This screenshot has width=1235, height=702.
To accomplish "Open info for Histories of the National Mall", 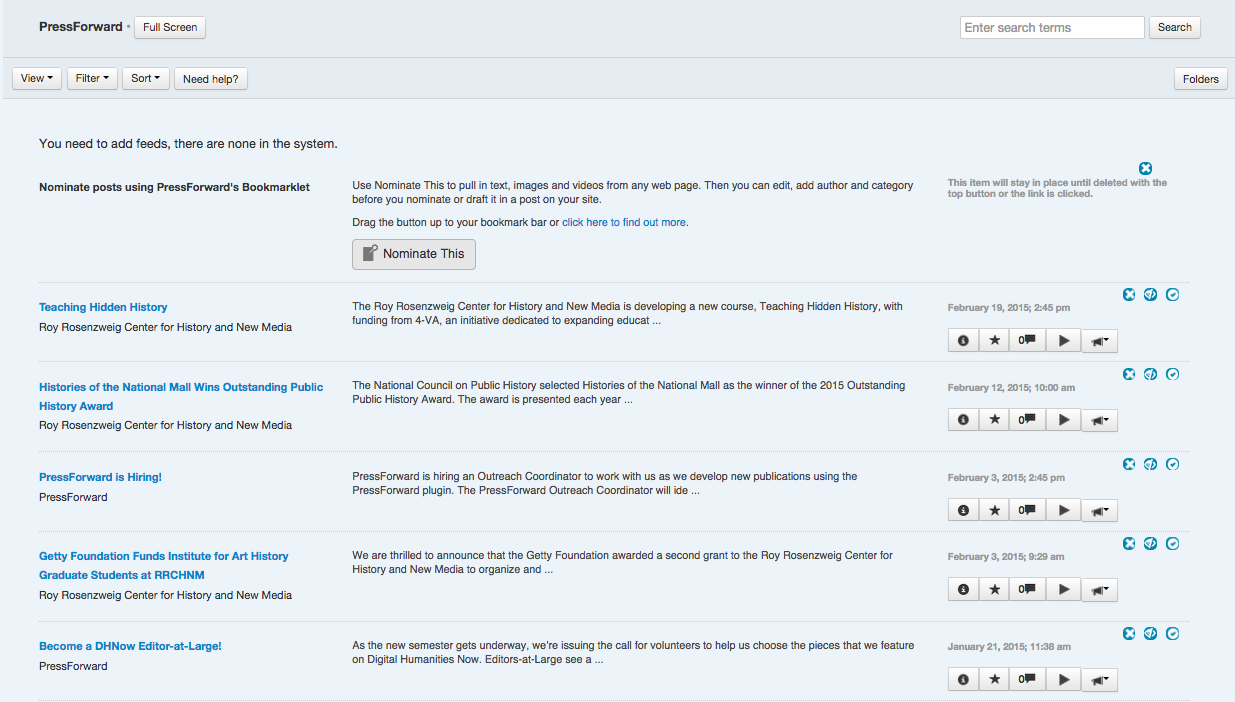I will tap(963, 420).
